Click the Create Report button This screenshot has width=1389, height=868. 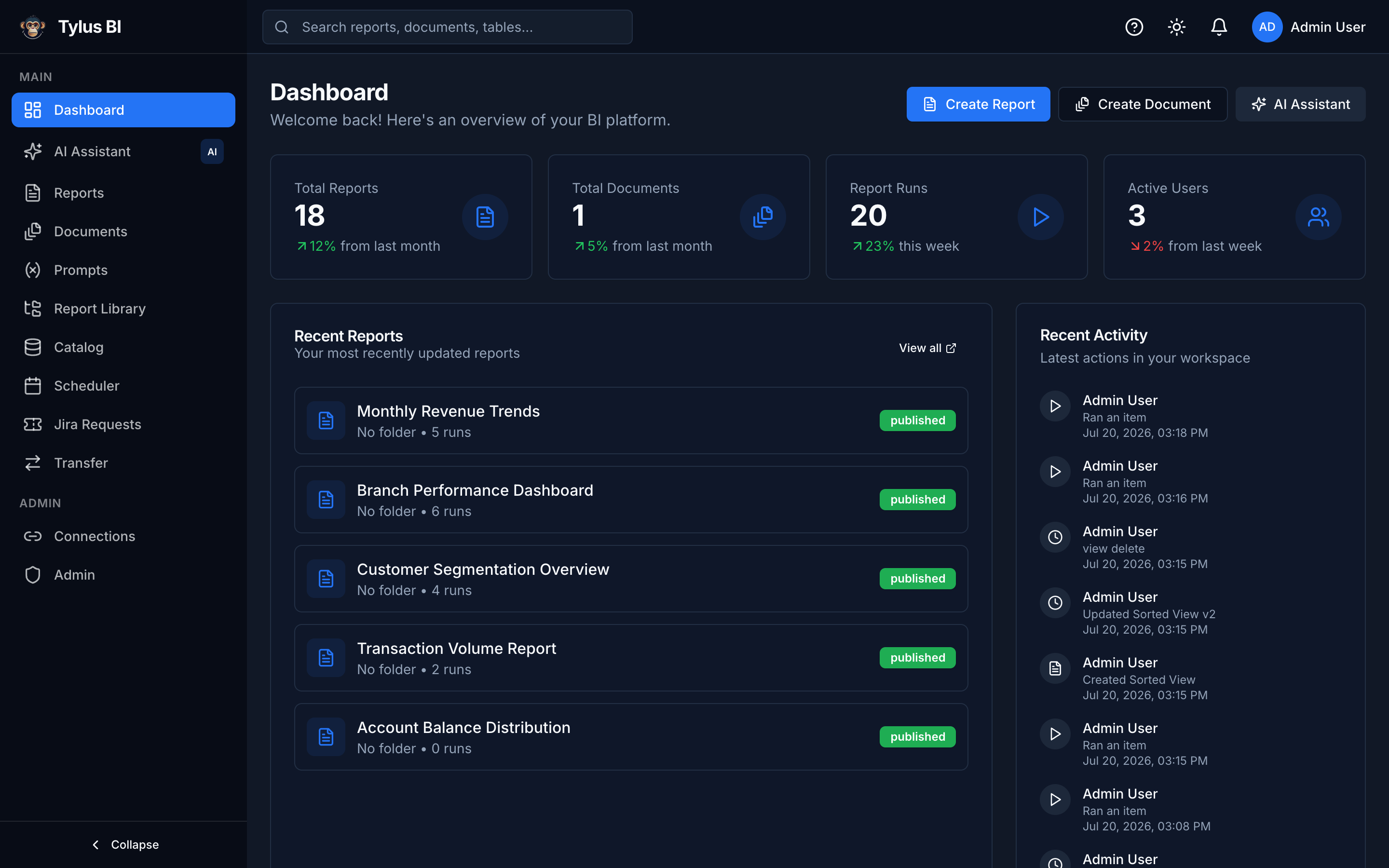978,104
